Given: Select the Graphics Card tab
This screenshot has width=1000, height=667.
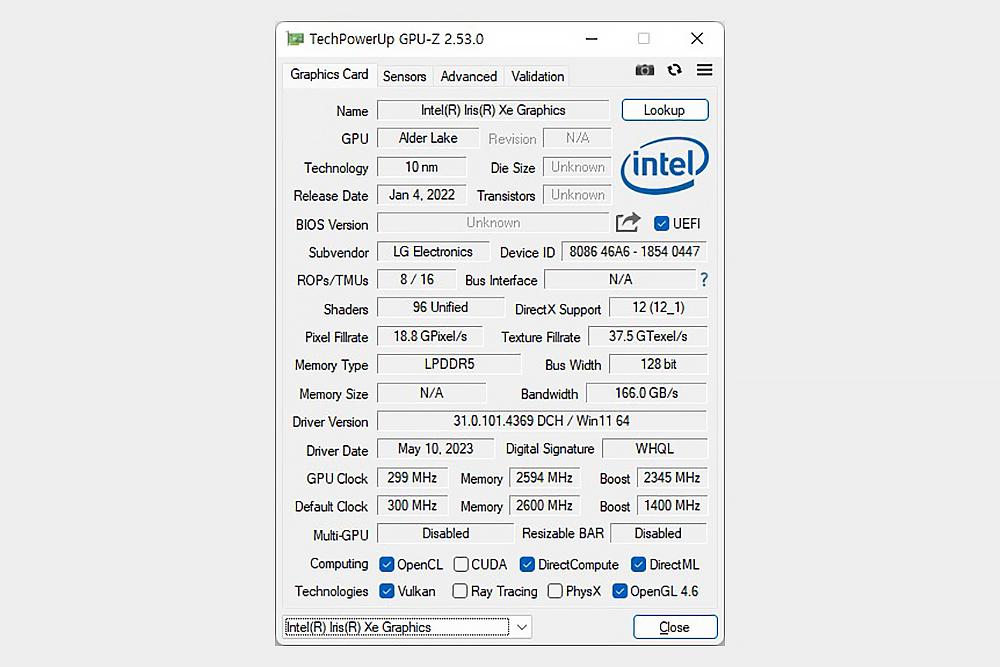Looking at the screenshot, I should tap(329, 75).
